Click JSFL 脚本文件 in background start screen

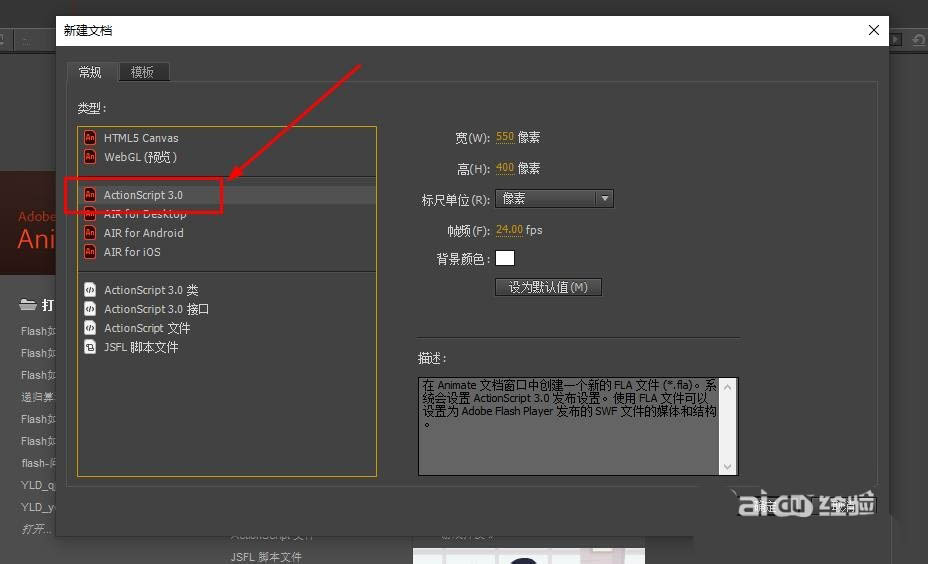coord(266,557)
